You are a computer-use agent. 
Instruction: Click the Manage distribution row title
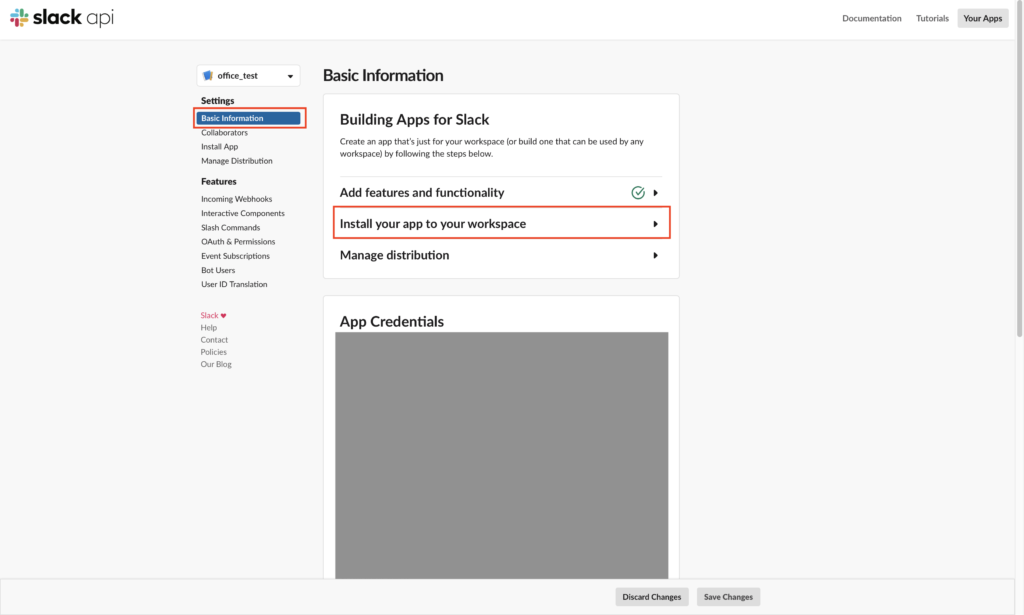pyautogui.click(x=394, y=255)
